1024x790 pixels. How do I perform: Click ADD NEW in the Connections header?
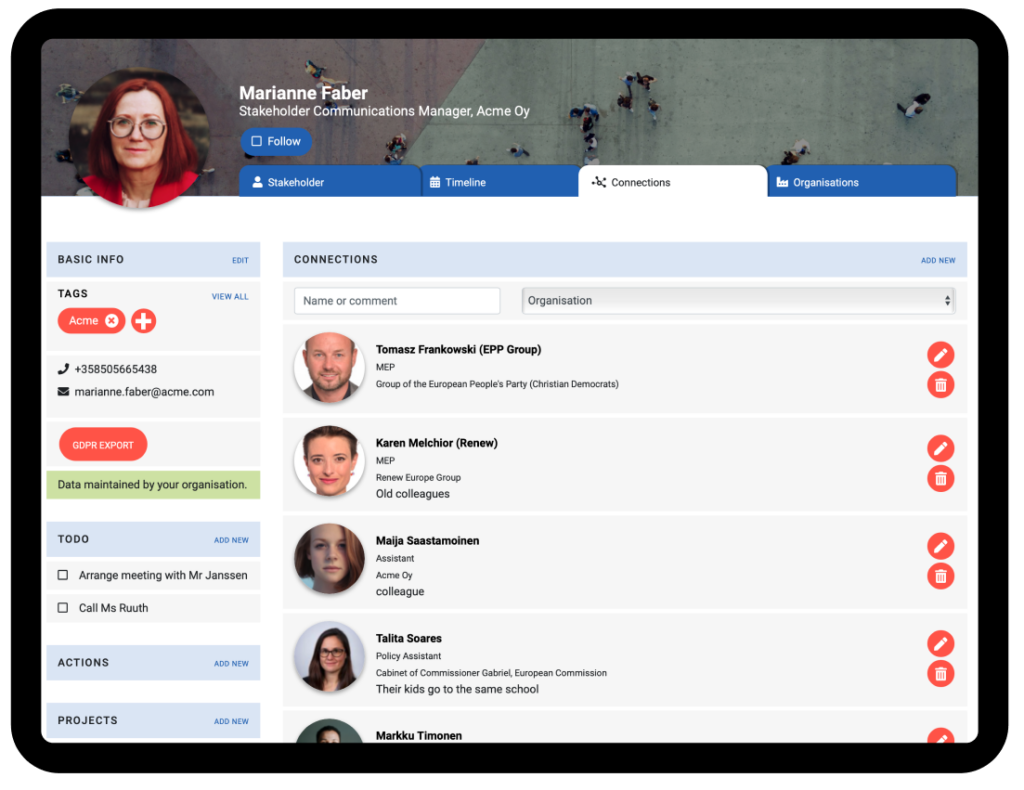click(938, 261)
